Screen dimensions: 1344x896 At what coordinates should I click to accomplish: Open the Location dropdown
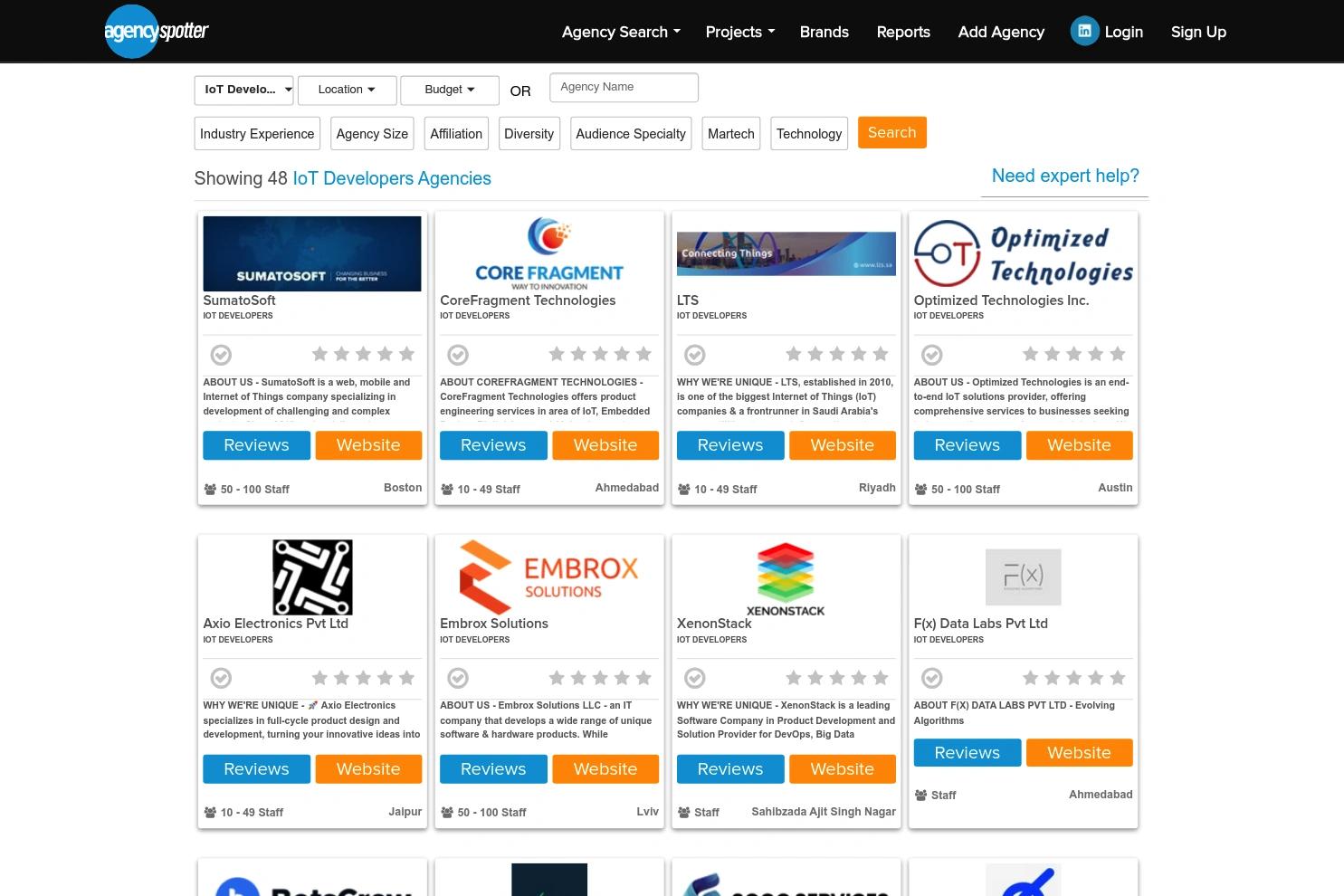[x=347, y=90]
